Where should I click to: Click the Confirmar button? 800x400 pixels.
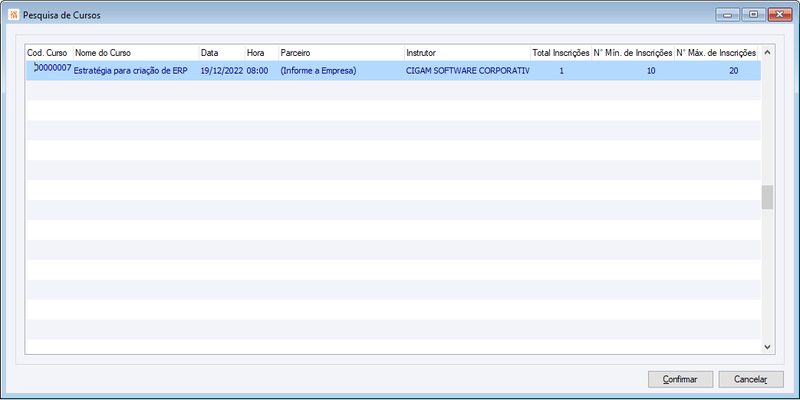(x=680, y=379)
